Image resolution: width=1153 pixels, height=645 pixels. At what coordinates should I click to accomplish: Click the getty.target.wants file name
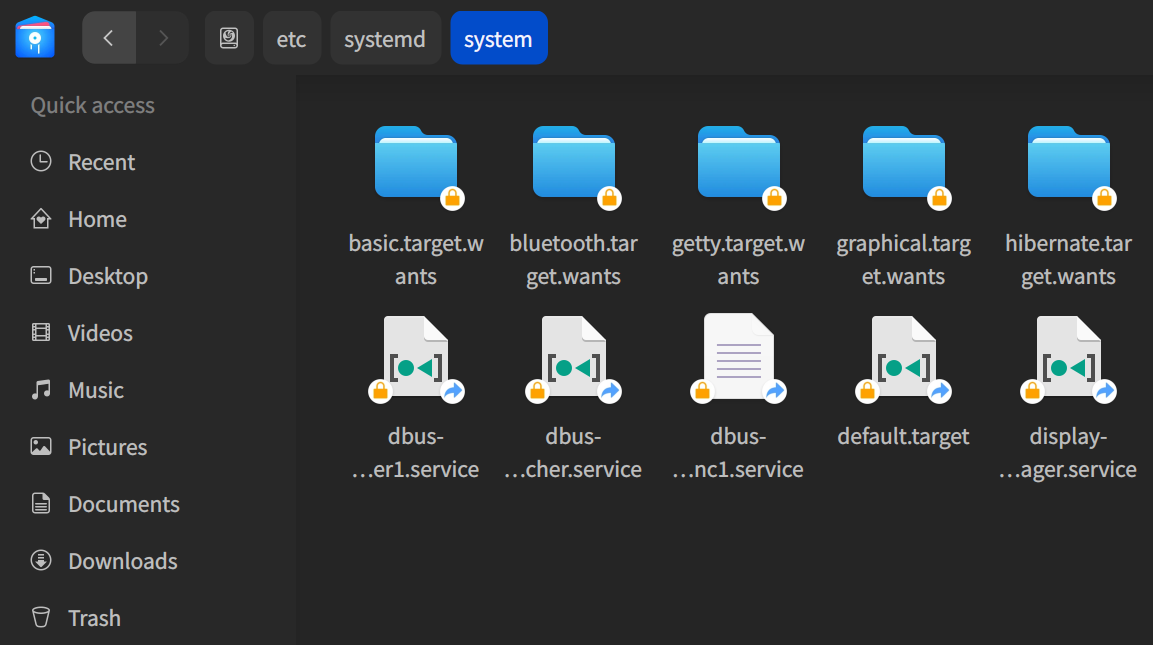(738, 260)
